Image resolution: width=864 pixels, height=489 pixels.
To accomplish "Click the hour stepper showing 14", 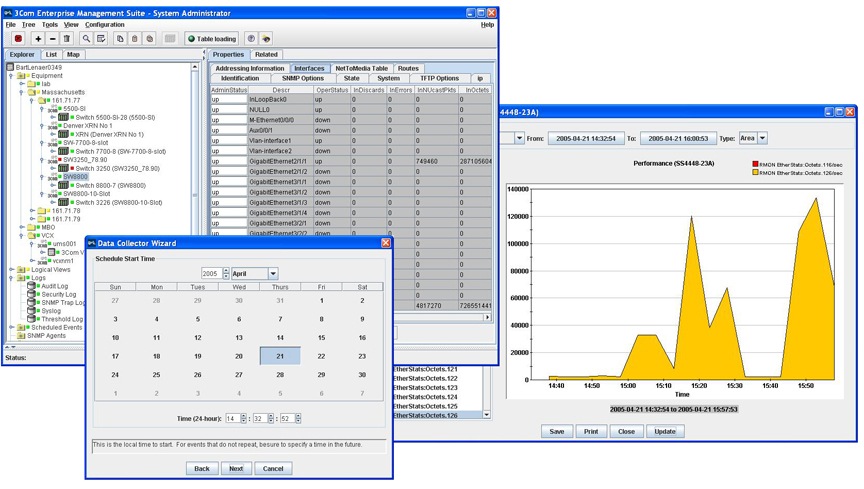I will pyautogui.click(x=236, y=419).
